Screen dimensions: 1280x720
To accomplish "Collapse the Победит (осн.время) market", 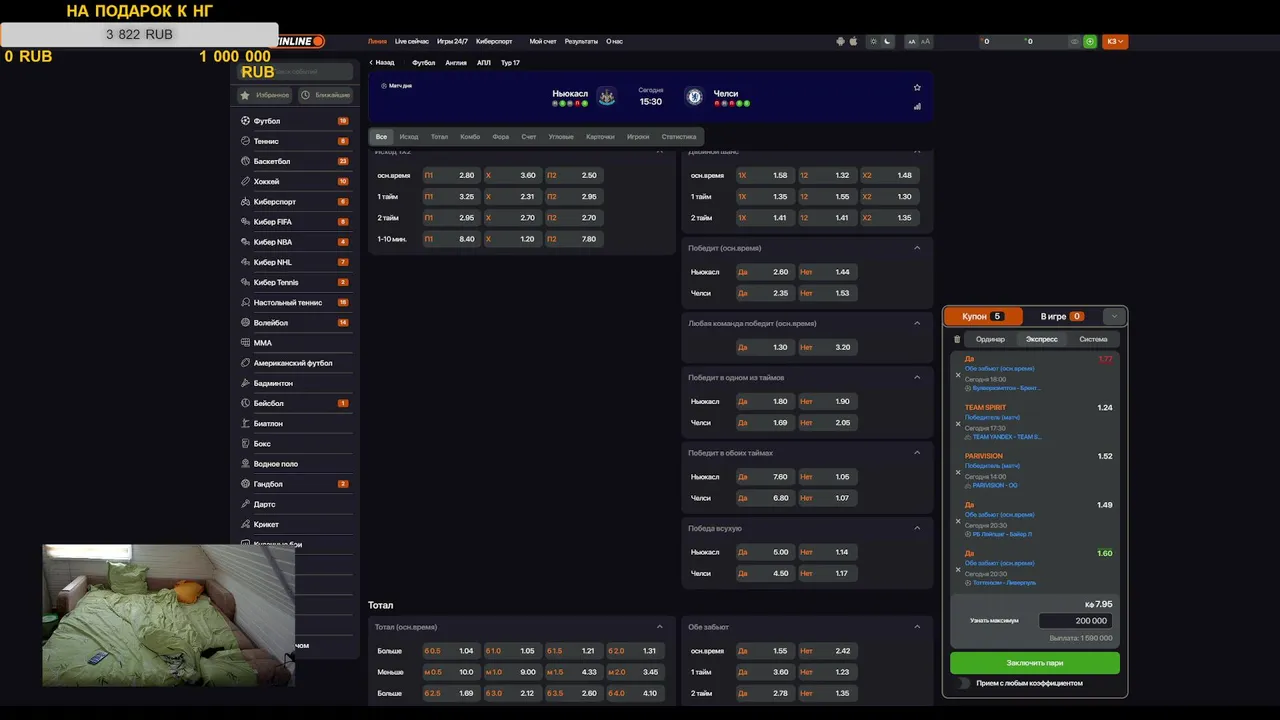I will point(917,248).
